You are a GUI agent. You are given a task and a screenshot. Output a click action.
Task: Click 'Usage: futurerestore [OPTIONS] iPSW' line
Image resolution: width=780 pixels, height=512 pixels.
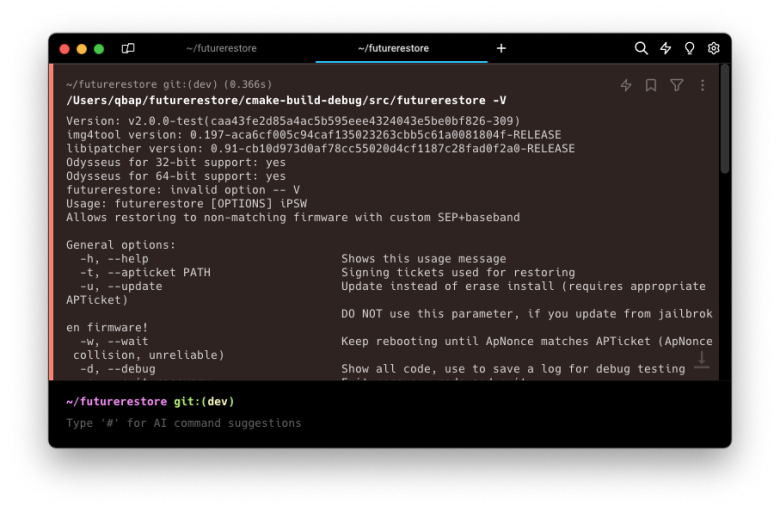[x=186, y=204]
